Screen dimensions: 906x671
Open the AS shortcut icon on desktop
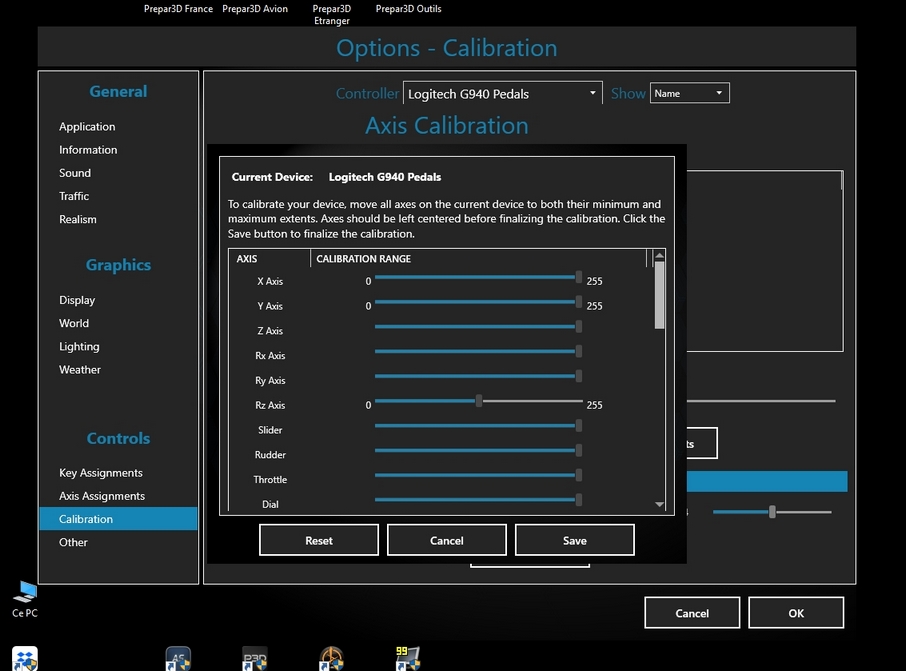coord(178,658)
